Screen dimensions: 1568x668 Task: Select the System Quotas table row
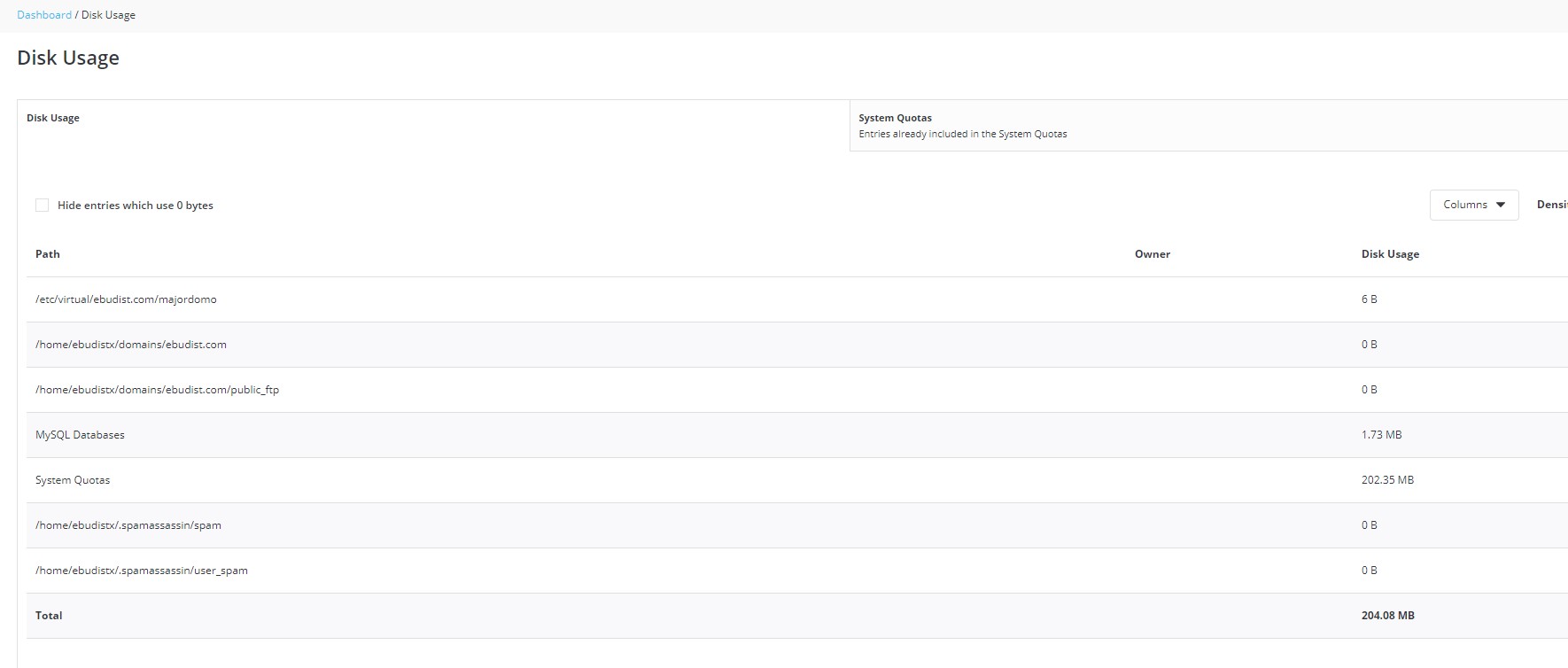click(73, 480)
